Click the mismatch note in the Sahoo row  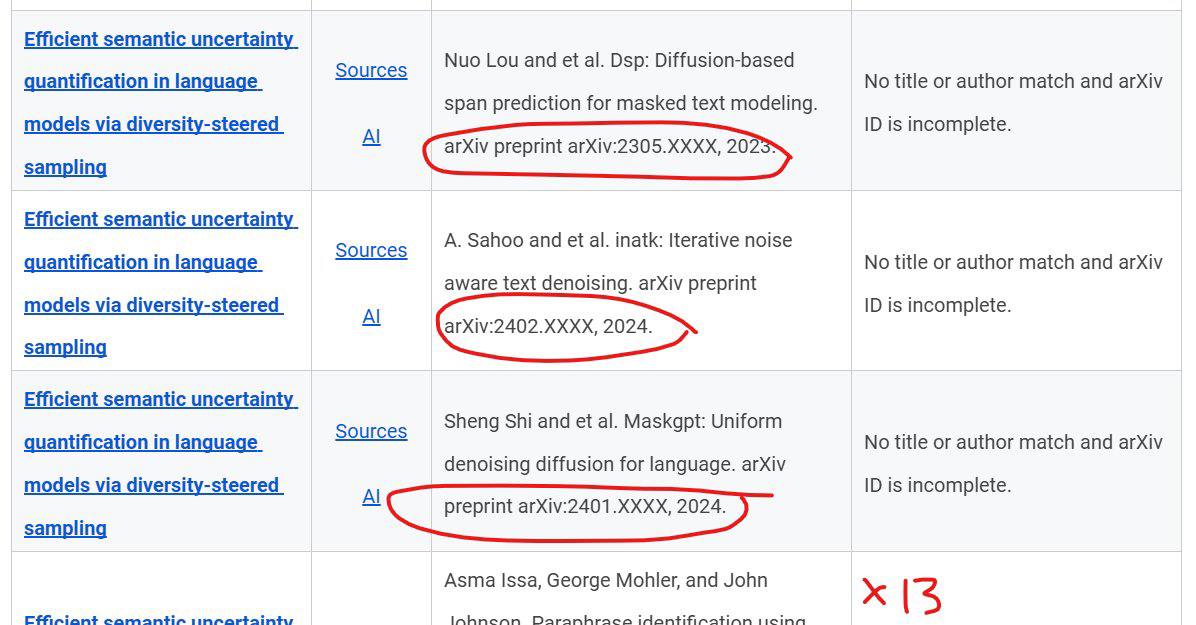[x=1013, y=283]
